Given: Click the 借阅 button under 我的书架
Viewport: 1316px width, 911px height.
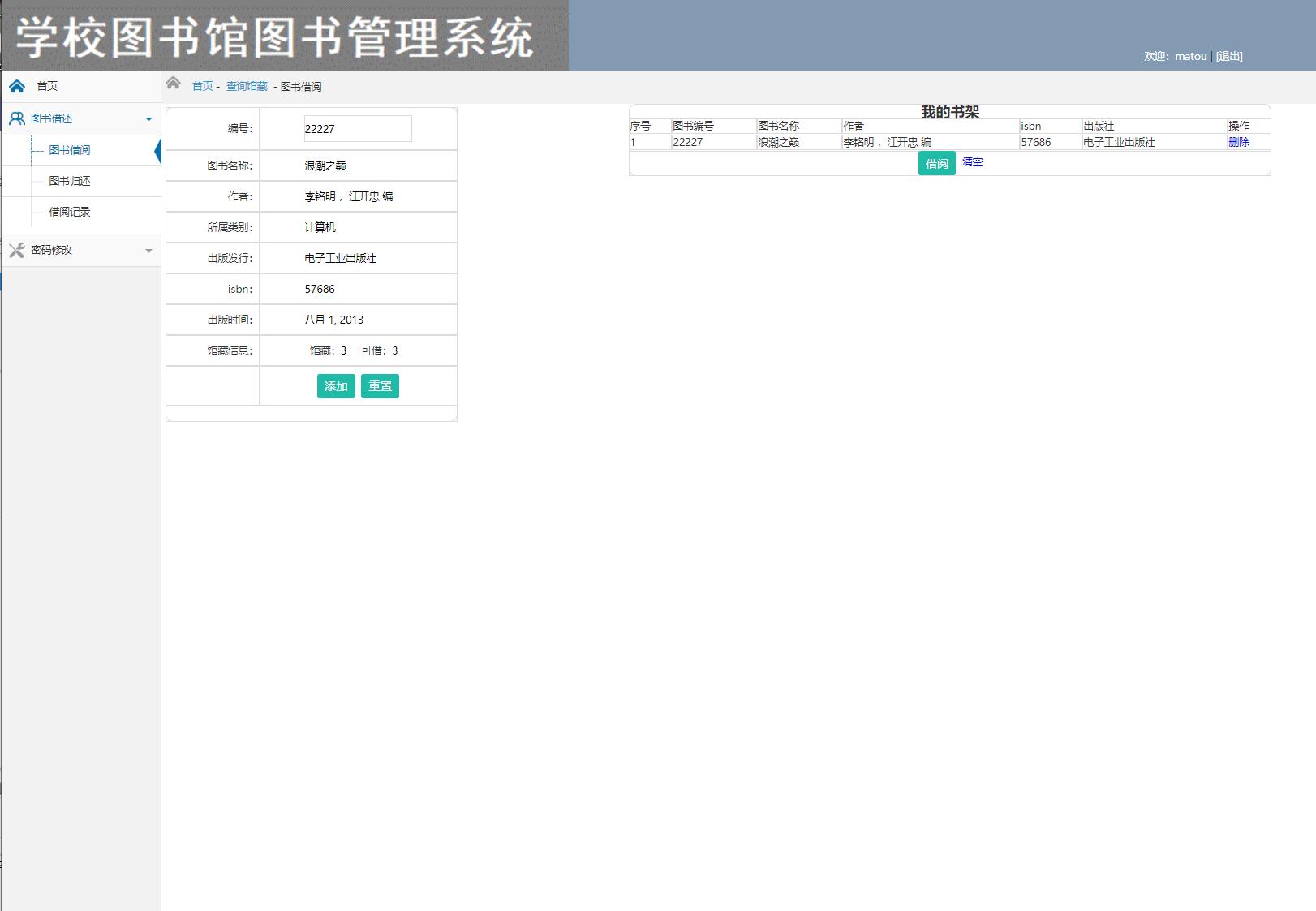Looking at the screenshot, I should click(x=937, y=164).
